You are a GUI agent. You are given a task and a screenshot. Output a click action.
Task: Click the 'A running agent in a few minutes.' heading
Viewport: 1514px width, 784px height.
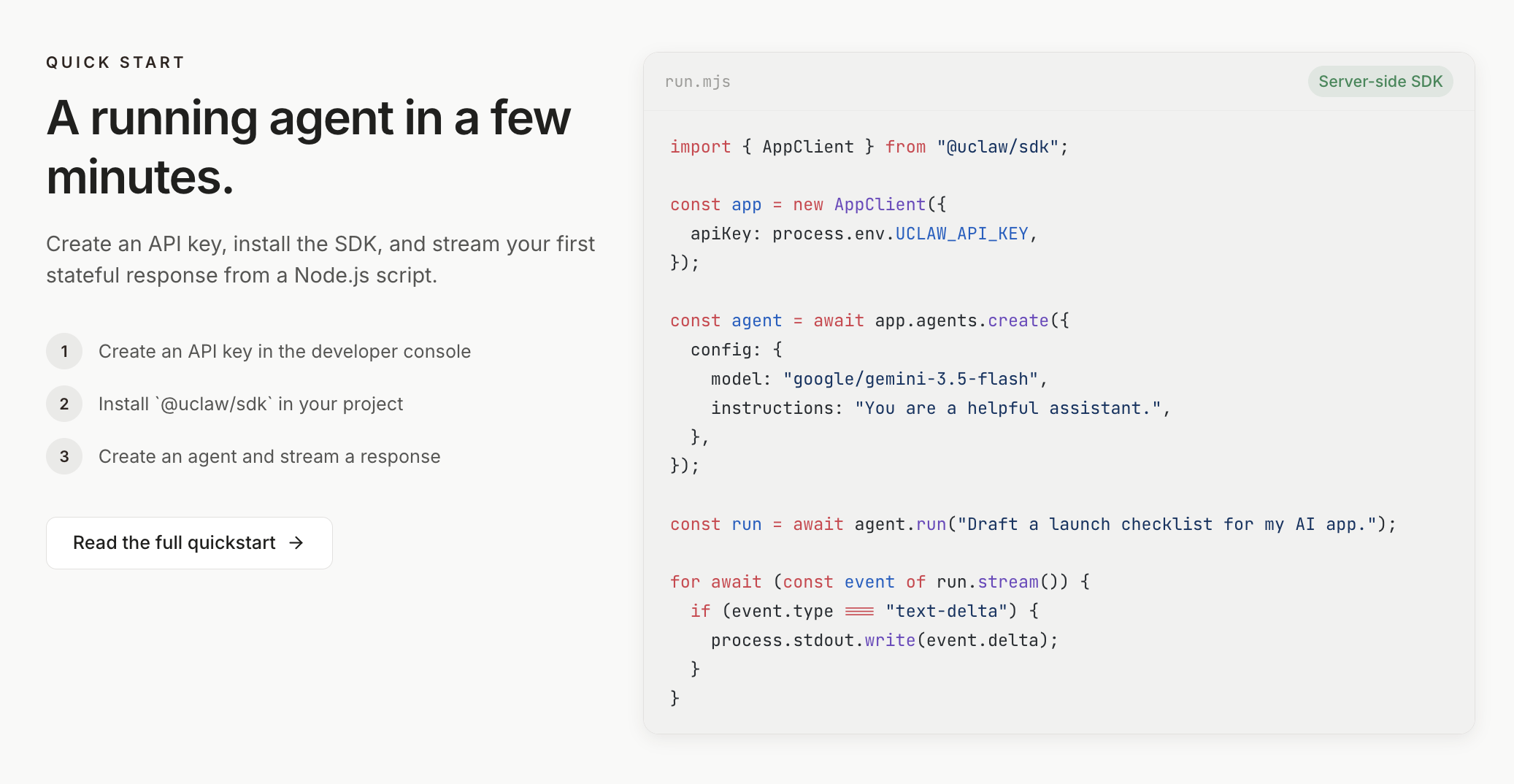coord(309,147)
